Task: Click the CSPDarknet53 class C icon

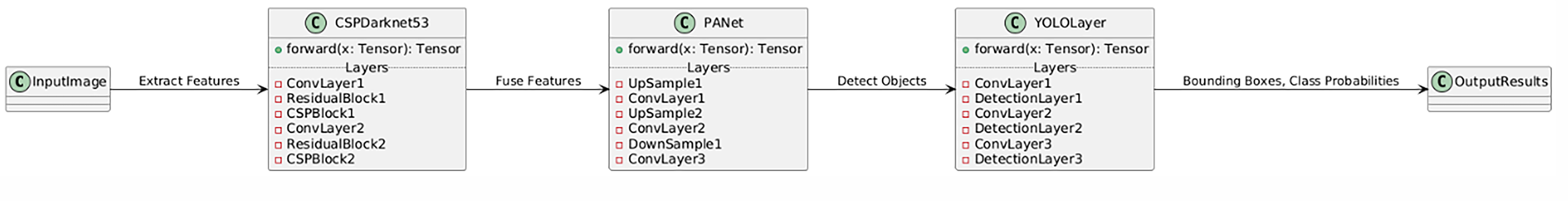Action: coord(315,23)
